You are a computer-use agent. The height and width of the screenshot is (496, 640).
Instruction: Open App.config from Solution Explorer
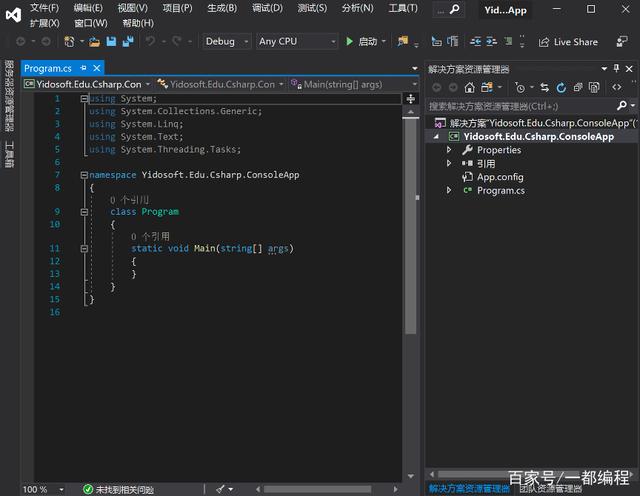point(499,177)
